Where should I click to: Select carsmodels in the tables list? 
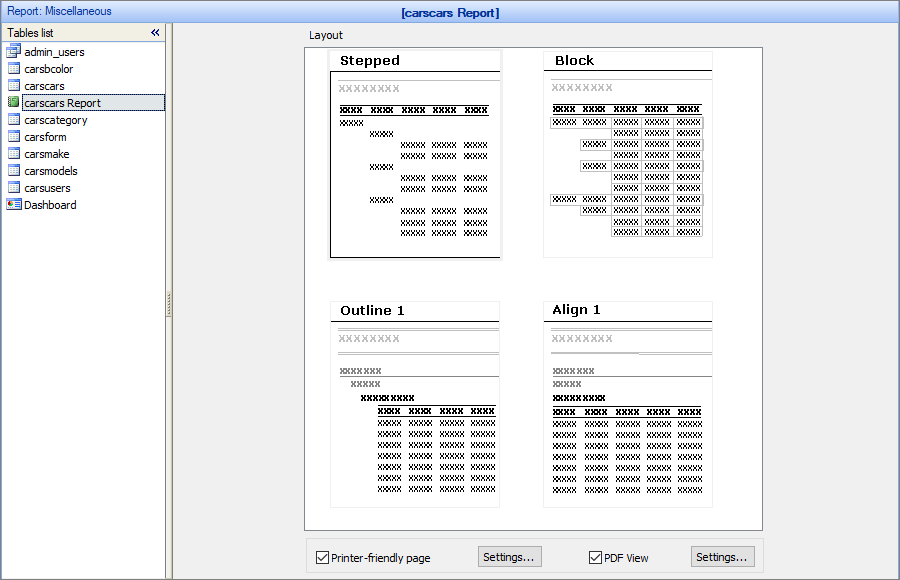click(51, 171)
